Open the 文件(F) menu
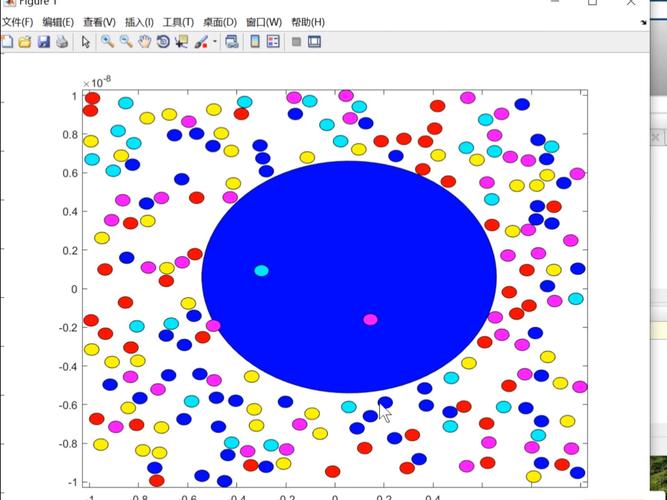 pos(17,22)
